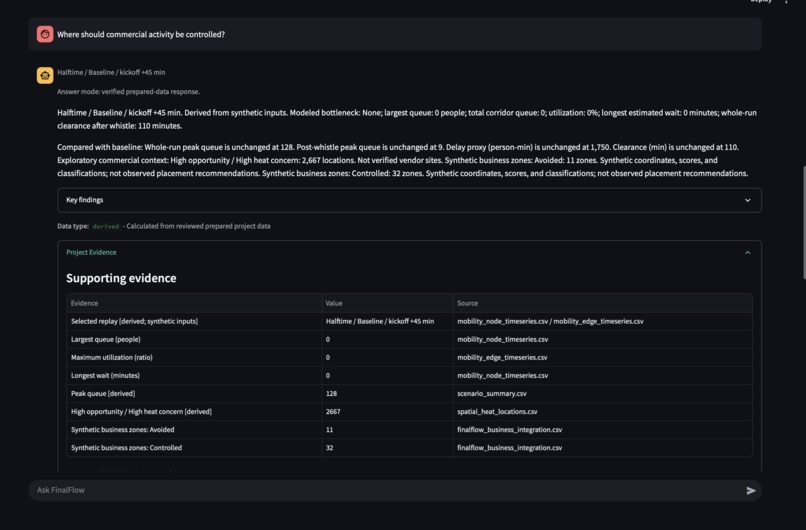The height and width of the screenshot is (530, 806).
Task: Click finalflow_business_integration.csv in the Avoided row
Action: [x=509, y=429]
